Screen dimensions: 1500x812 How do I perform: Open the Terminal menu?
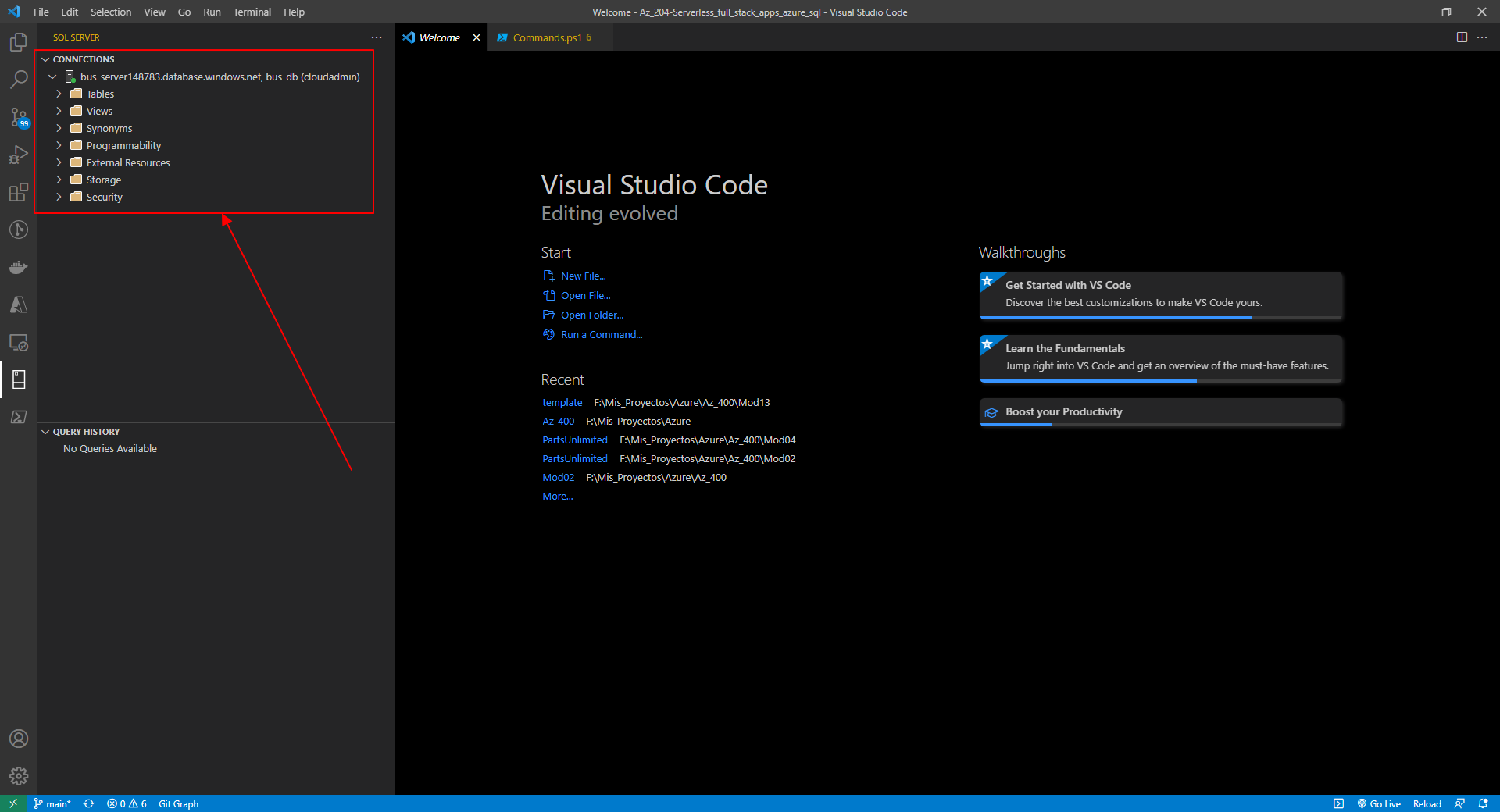coord(252,12)
